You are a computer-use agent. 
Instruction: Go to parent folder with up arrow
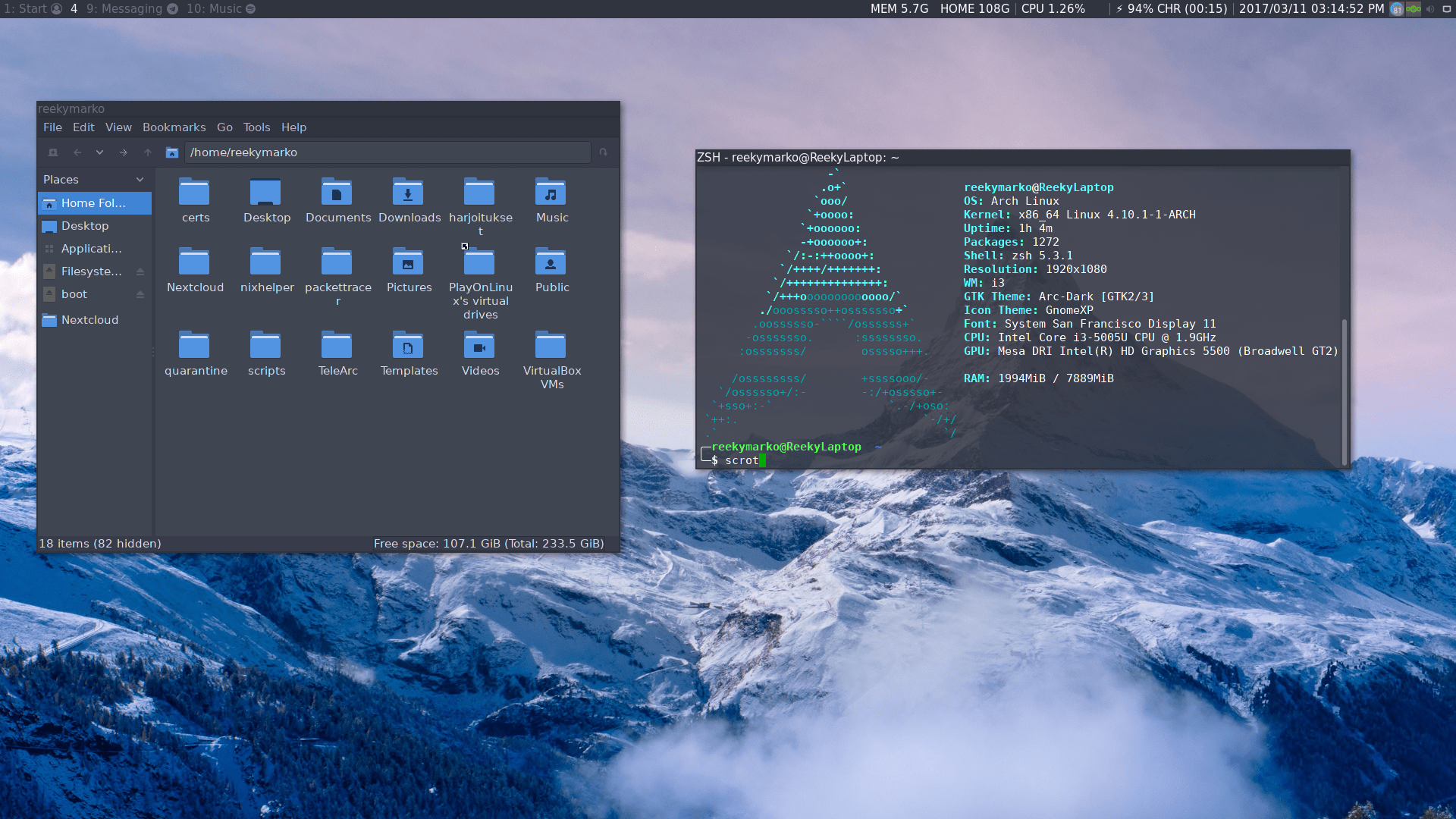tap(148, 152)
